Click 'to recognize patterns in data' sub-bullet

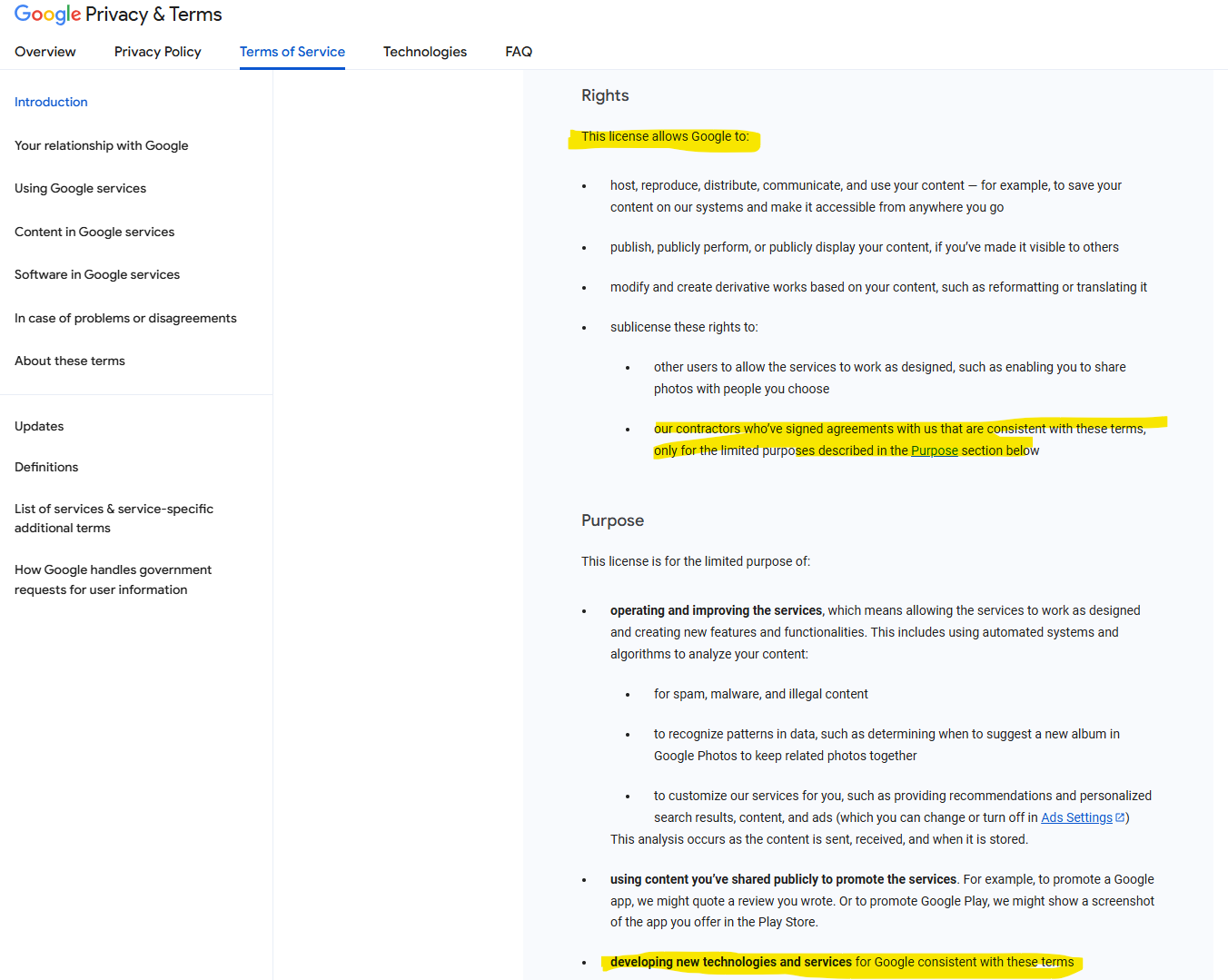[x=886, y=745]
